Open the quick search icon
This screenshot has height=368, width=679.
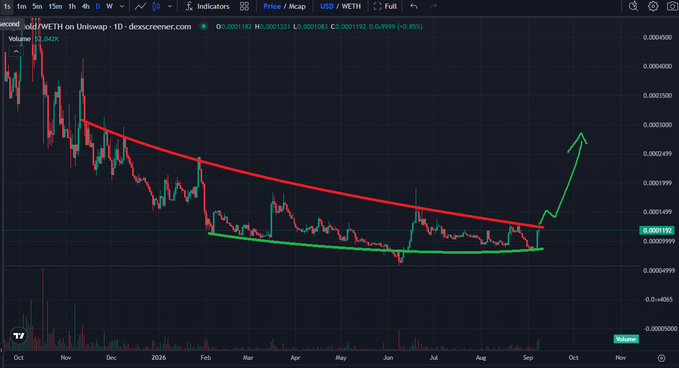(x=633, y=6)
